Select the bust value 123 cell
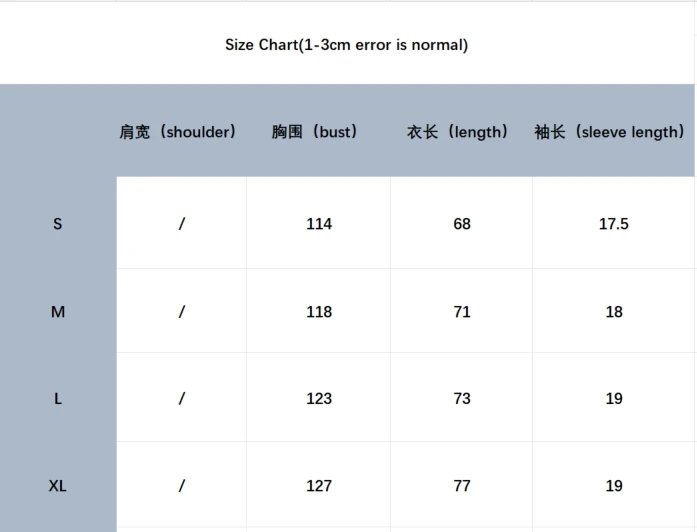The height and width of the screenshot is (532, 697). (x=319, y=397)
